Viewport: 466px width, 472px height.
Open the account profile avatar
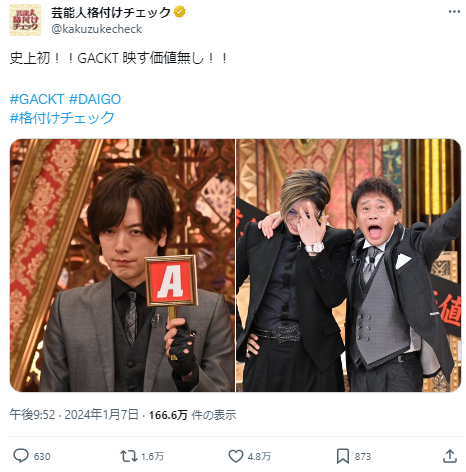(x=25, y=20)
